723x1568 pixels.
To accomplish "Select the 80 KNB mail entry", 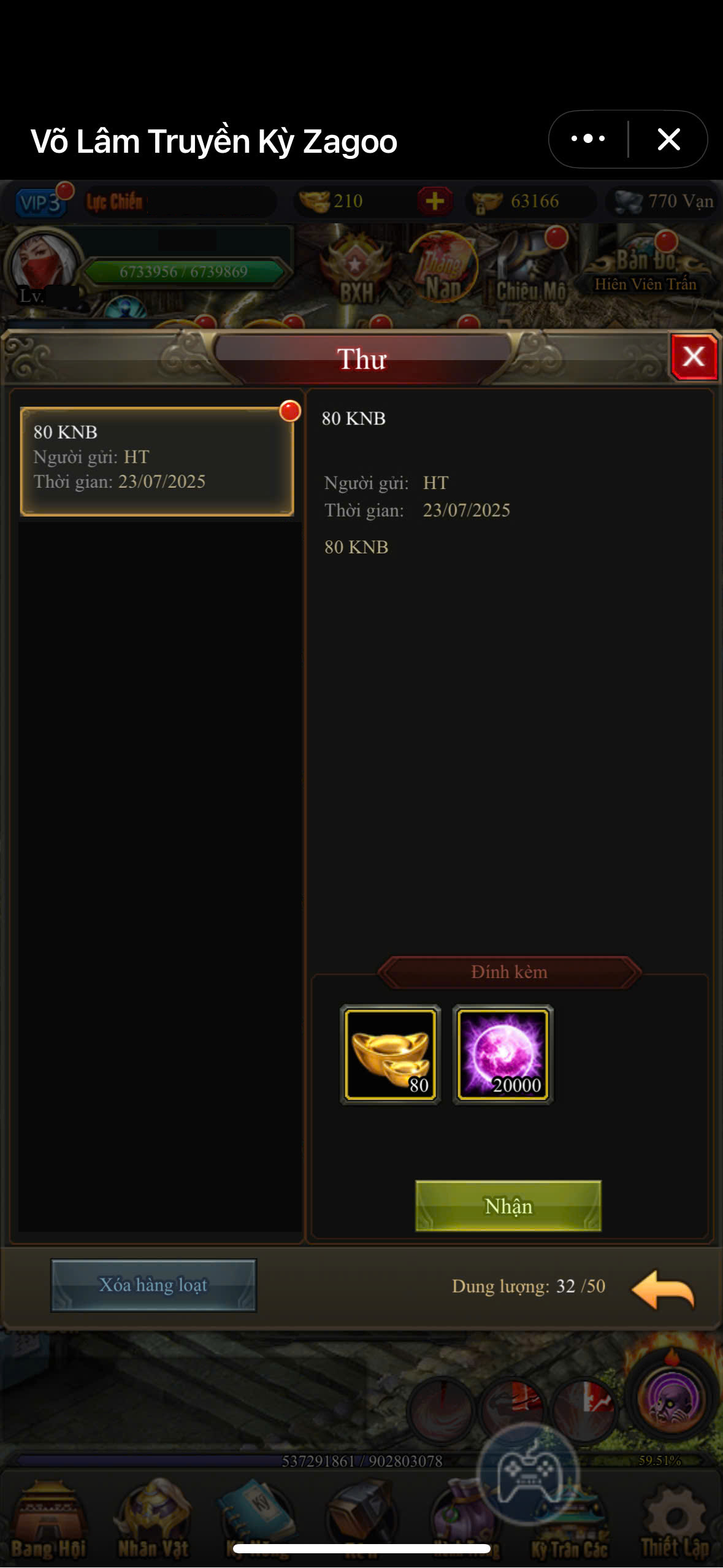I will click(x=157, y=461).
